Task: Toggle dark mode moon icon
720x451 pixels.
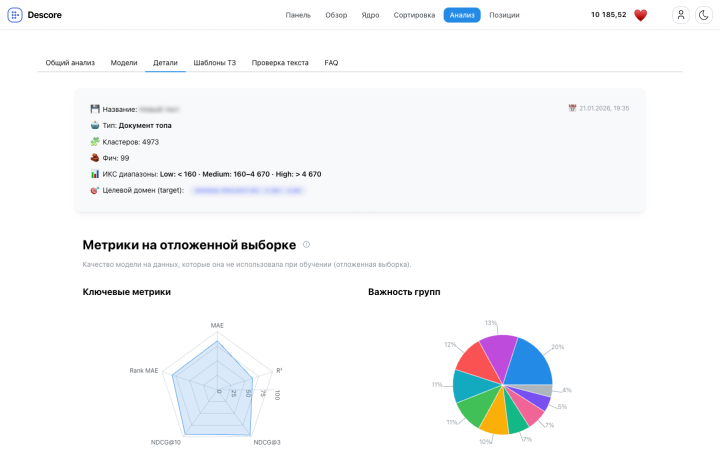Action: [x=703, y=15]
